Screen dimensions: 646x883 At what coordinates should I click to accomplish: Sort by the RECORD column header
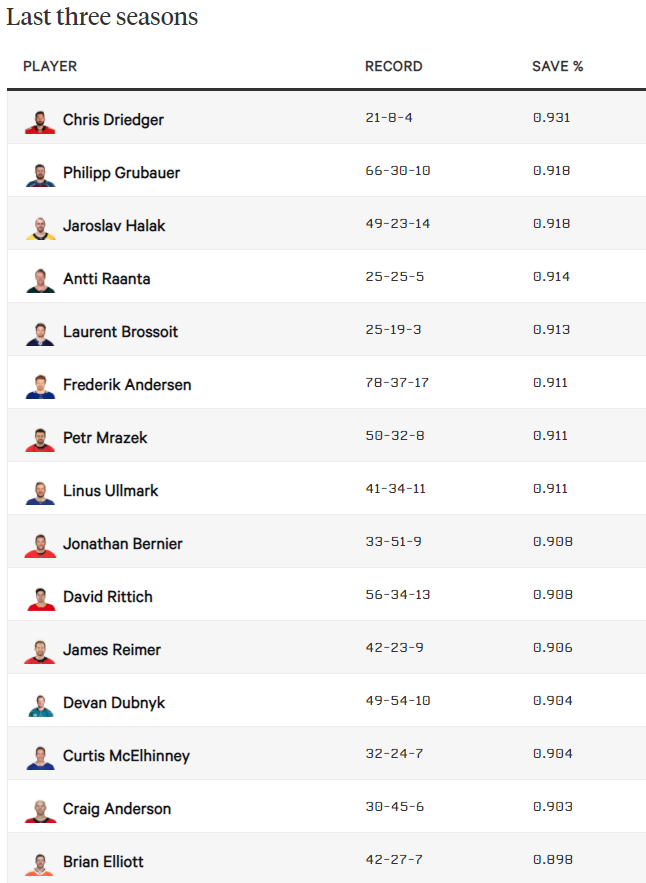click(x=393, y=66)
